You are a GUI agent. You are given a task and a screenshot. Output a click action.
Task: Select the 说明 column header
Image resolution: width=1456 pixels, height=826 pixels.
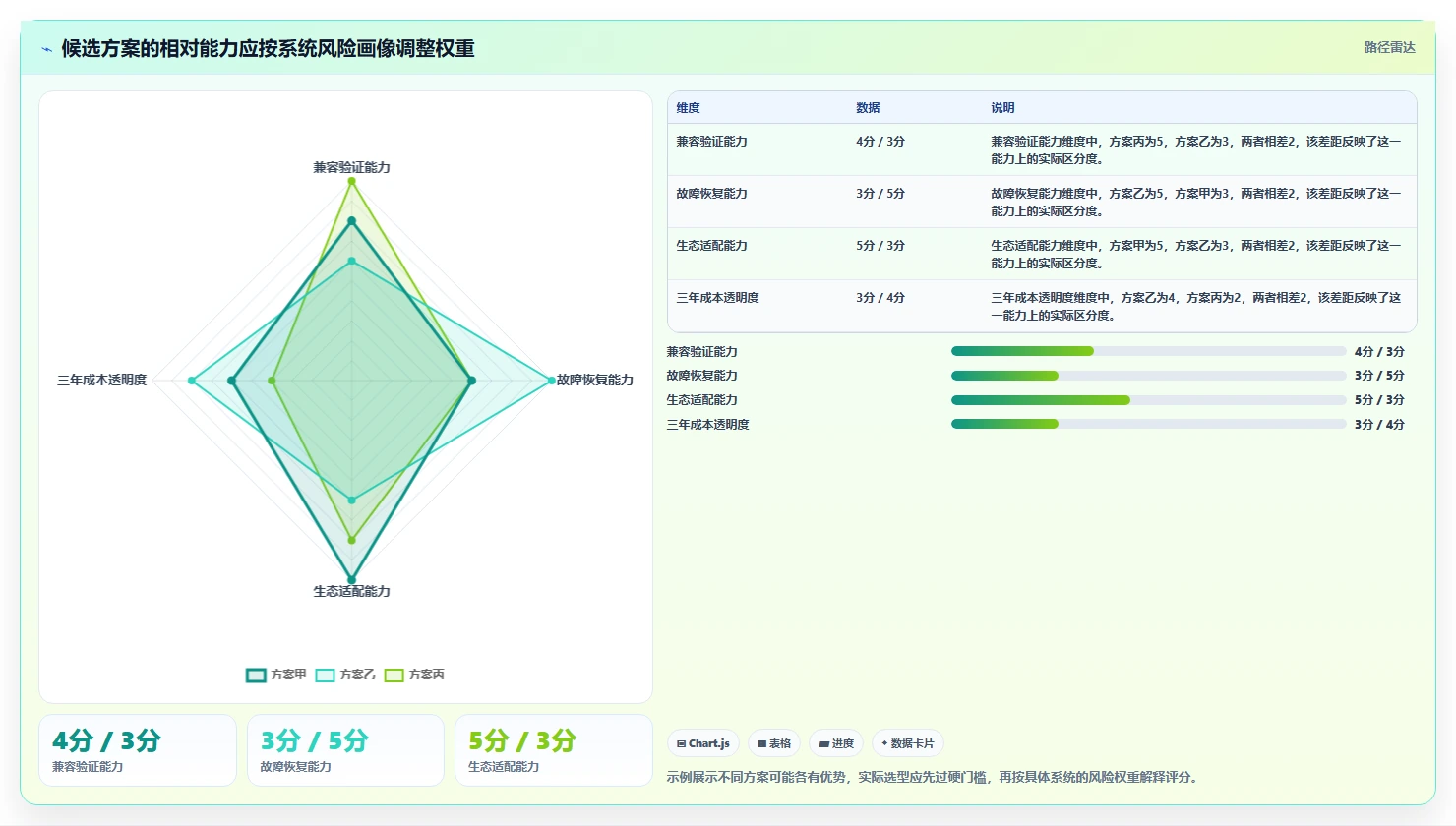coord(1002,108)
